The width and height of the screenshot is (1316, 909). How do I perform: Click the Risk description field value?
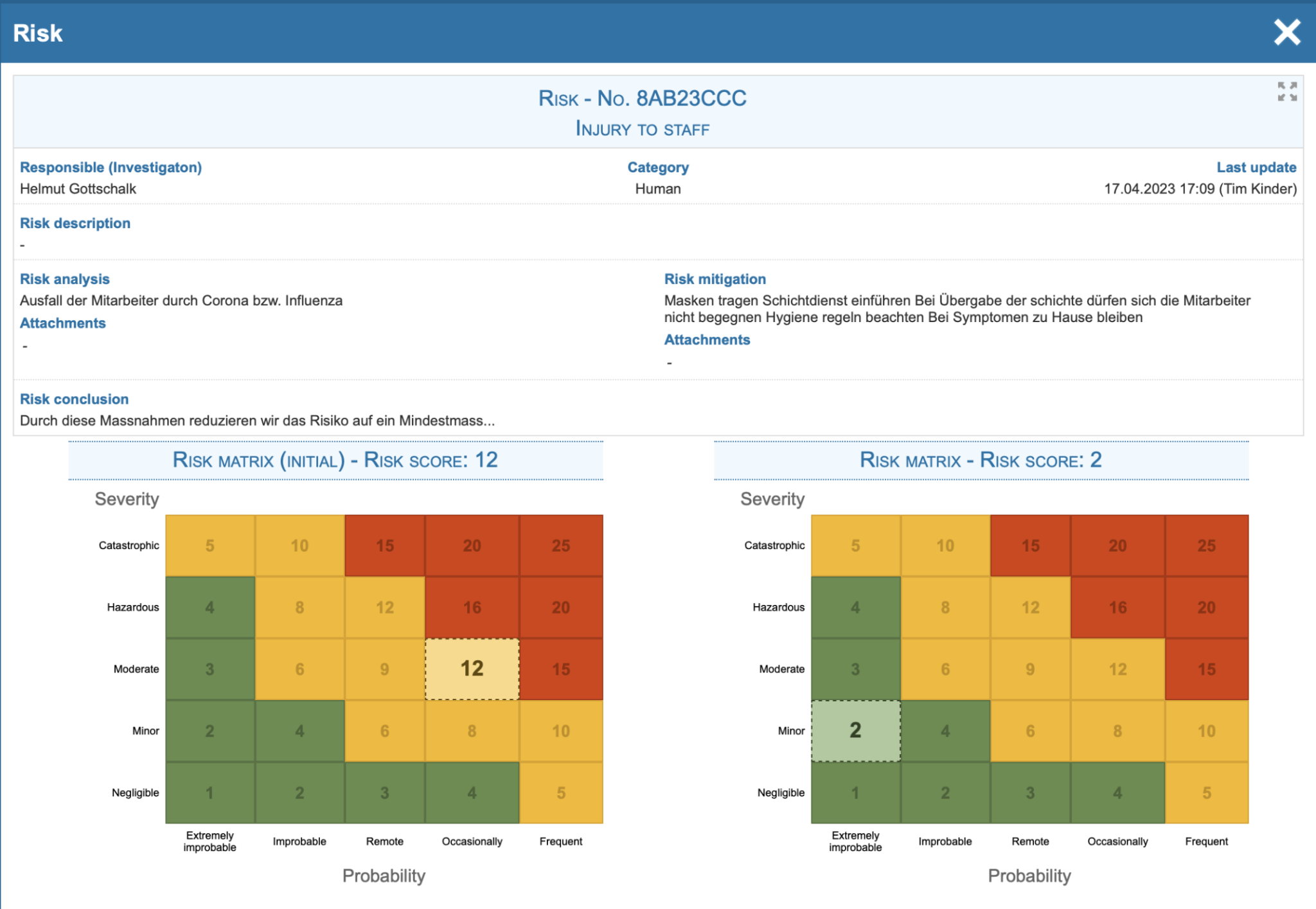coord(22,244)
